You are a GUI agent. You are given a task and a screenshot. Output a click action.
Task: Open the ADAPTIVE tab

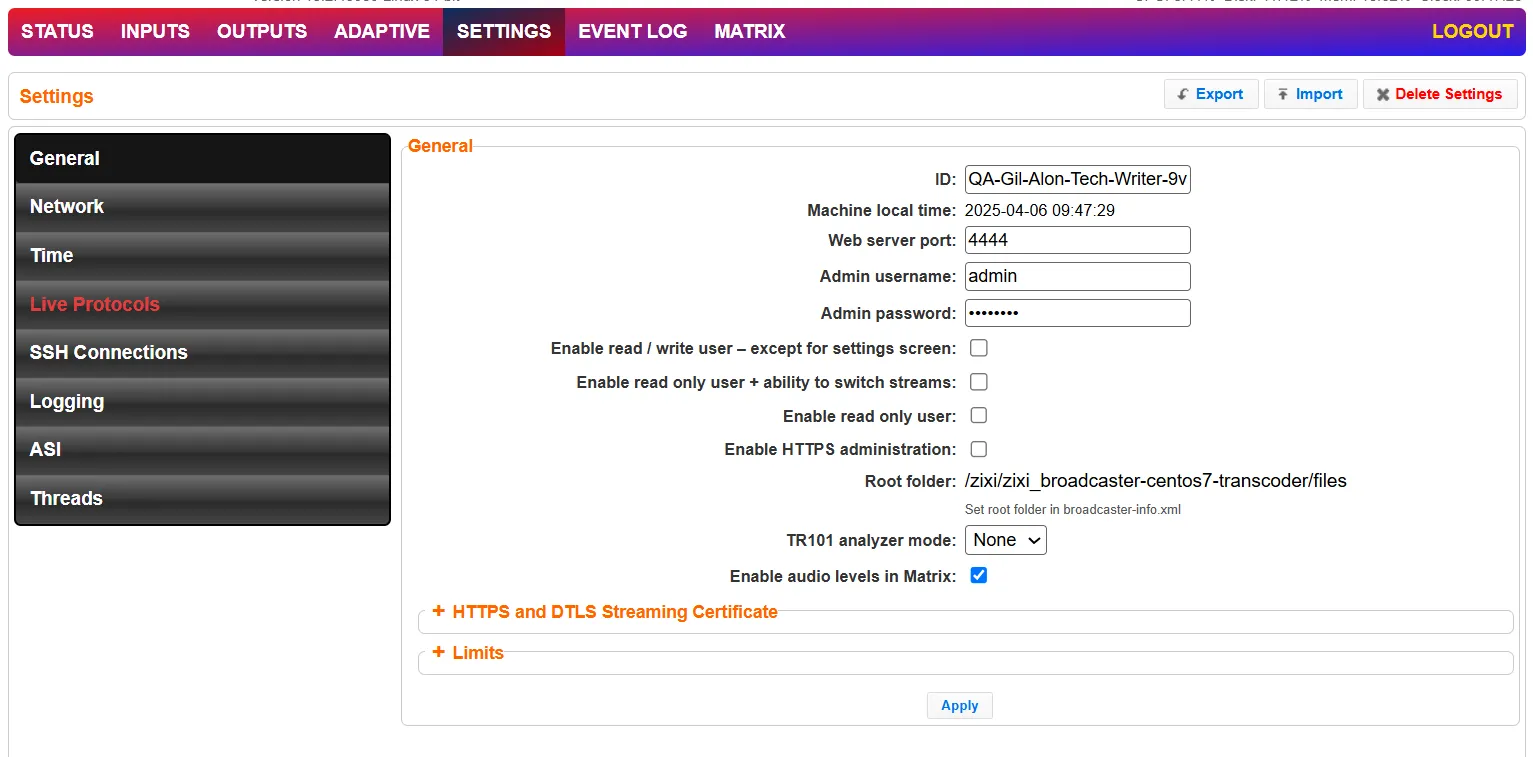point(382,31)
